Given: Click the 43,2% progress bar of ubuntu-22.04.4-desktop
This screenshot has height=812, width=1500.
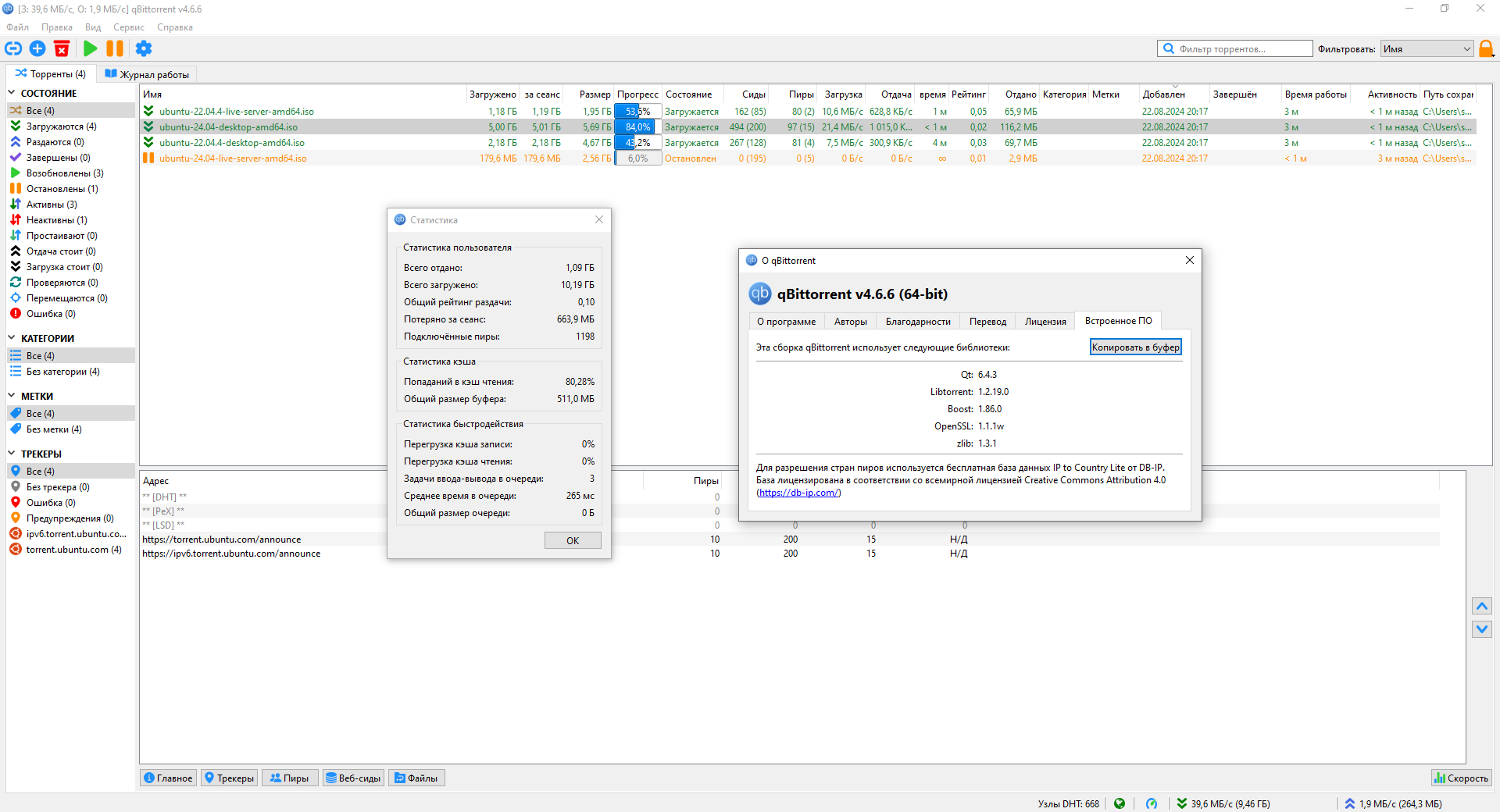Looking at the screenshot, I should coord(638,143).
